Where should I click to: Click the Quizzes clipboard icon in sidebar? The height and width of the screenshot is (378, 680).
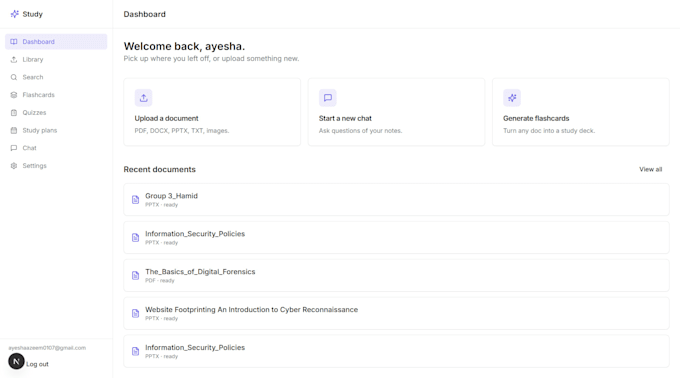point(14,113)
